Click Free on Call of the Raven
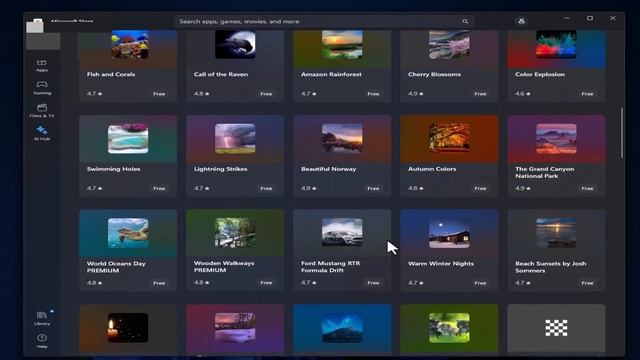Viewport: 640px width, 360px height. coord(266,94)
